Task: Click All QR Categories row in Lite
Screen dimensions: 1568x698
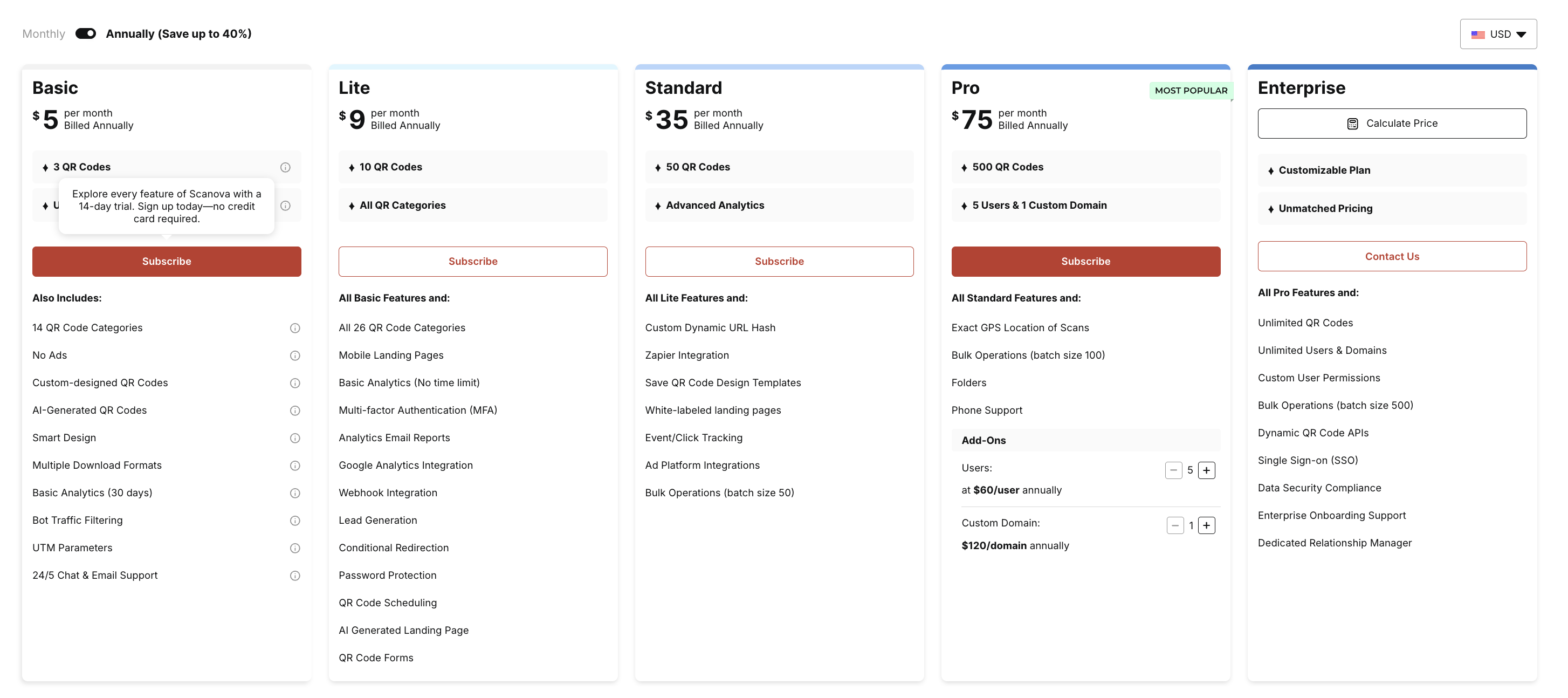Action: [x=473, y=206]
